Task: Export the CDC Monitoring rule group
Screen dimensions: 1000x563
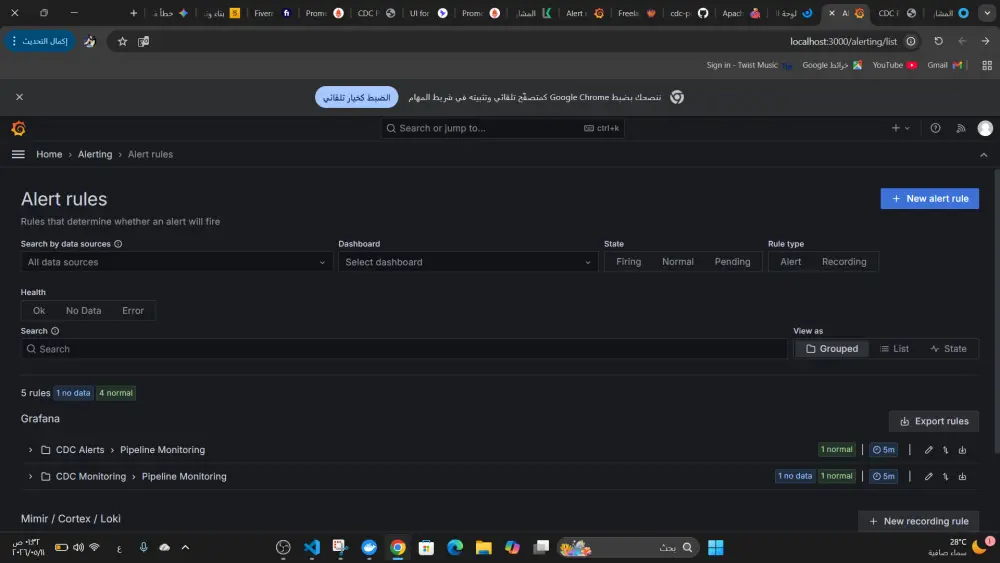Action: [962, 476]
